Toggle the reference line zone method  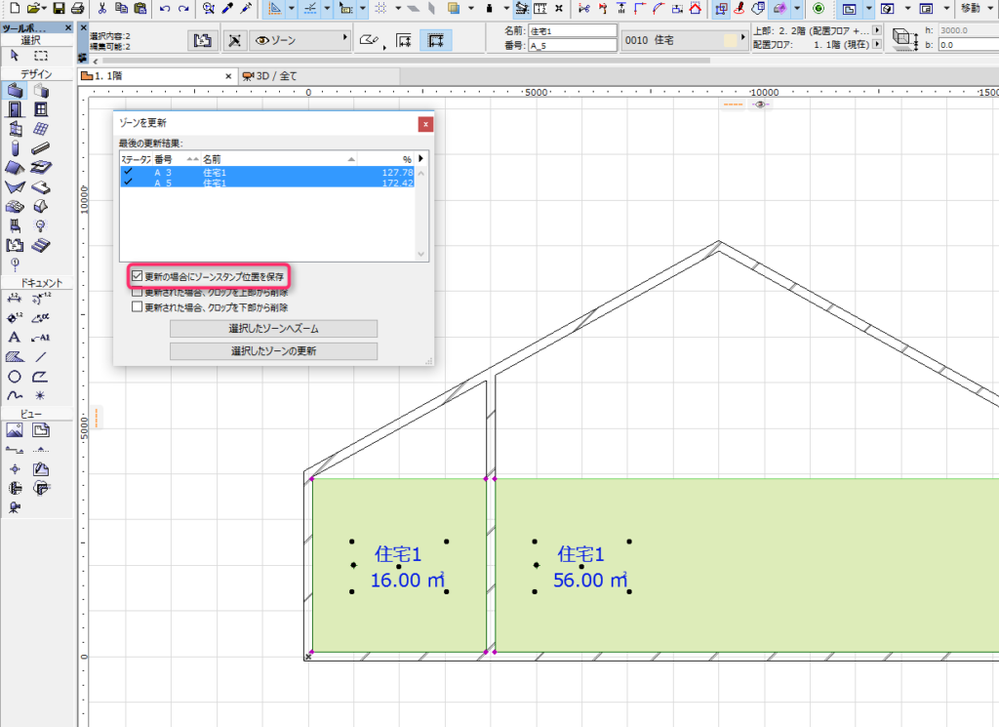[436, 40]
